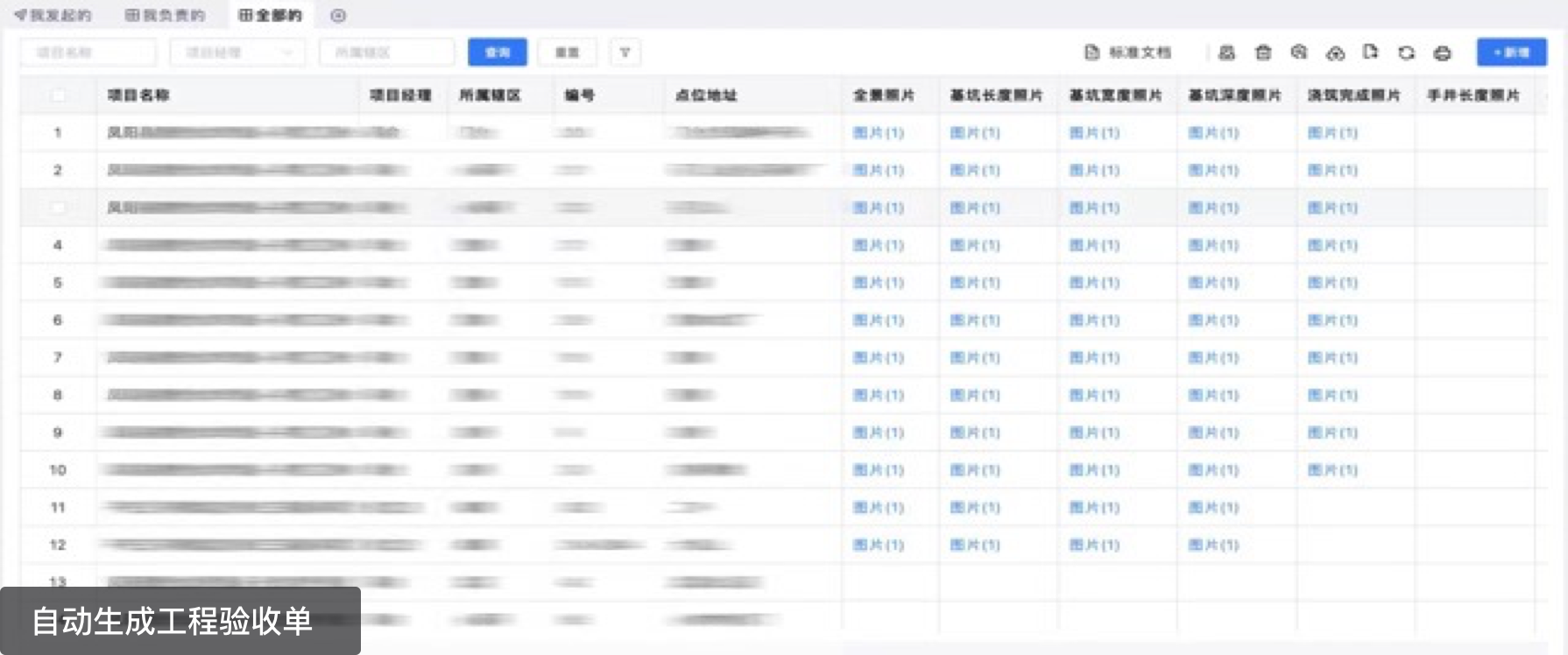The width and height of the screenshot is (1568, 655).
Task: Open 图片(1) link under 全景照片 in row 1
Action: 878,133
